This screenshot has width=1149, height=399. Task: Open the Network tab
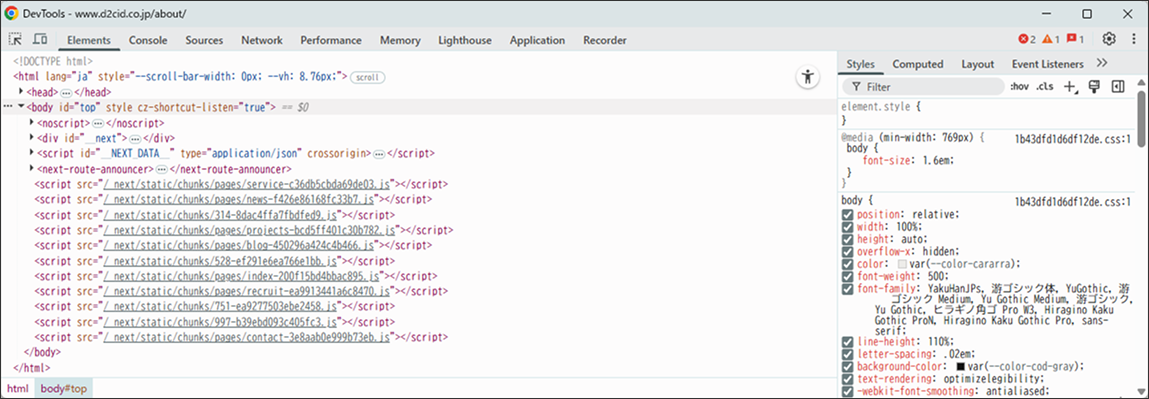[262, 40]
